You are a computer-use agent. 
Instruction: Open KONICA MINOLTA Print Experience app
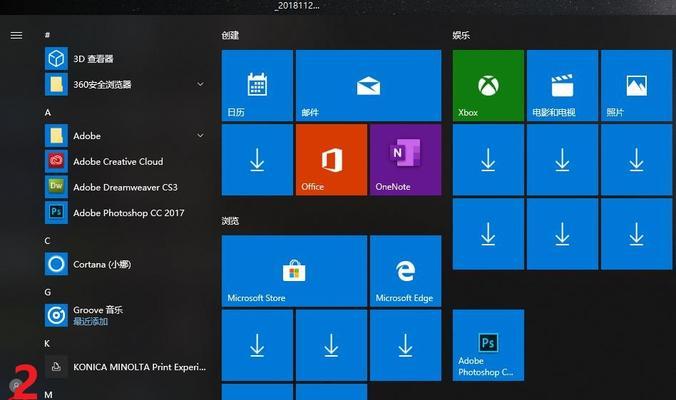pos(125,367)
